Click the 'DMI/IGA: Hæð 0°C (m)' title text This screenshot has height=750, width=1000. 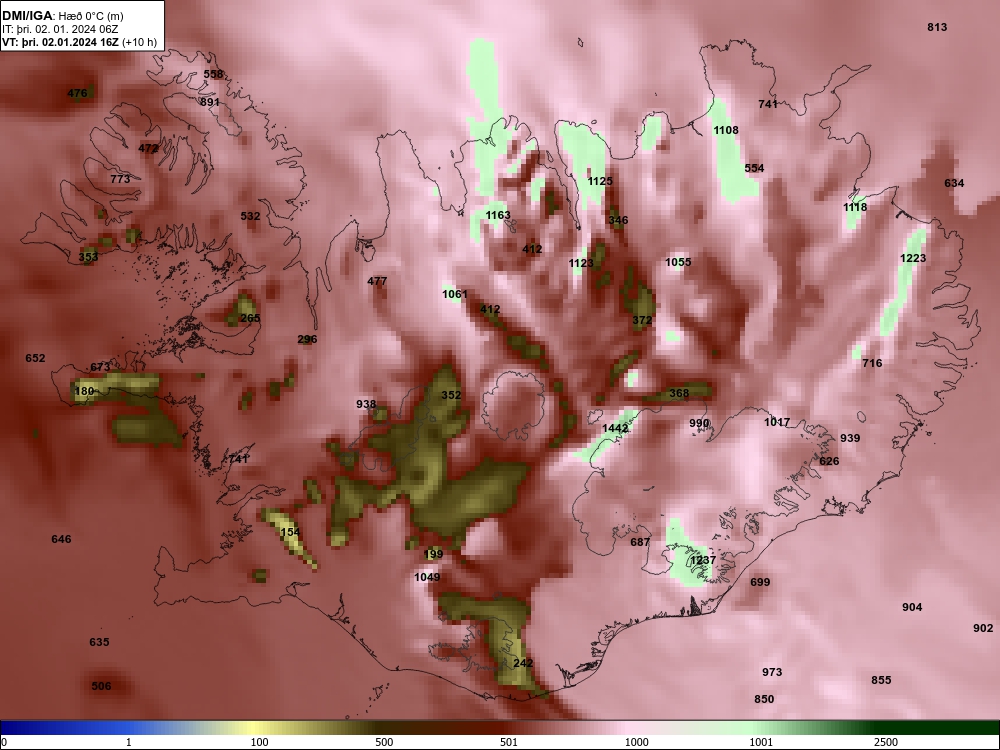pyautogui.click(x=62, y=16)
